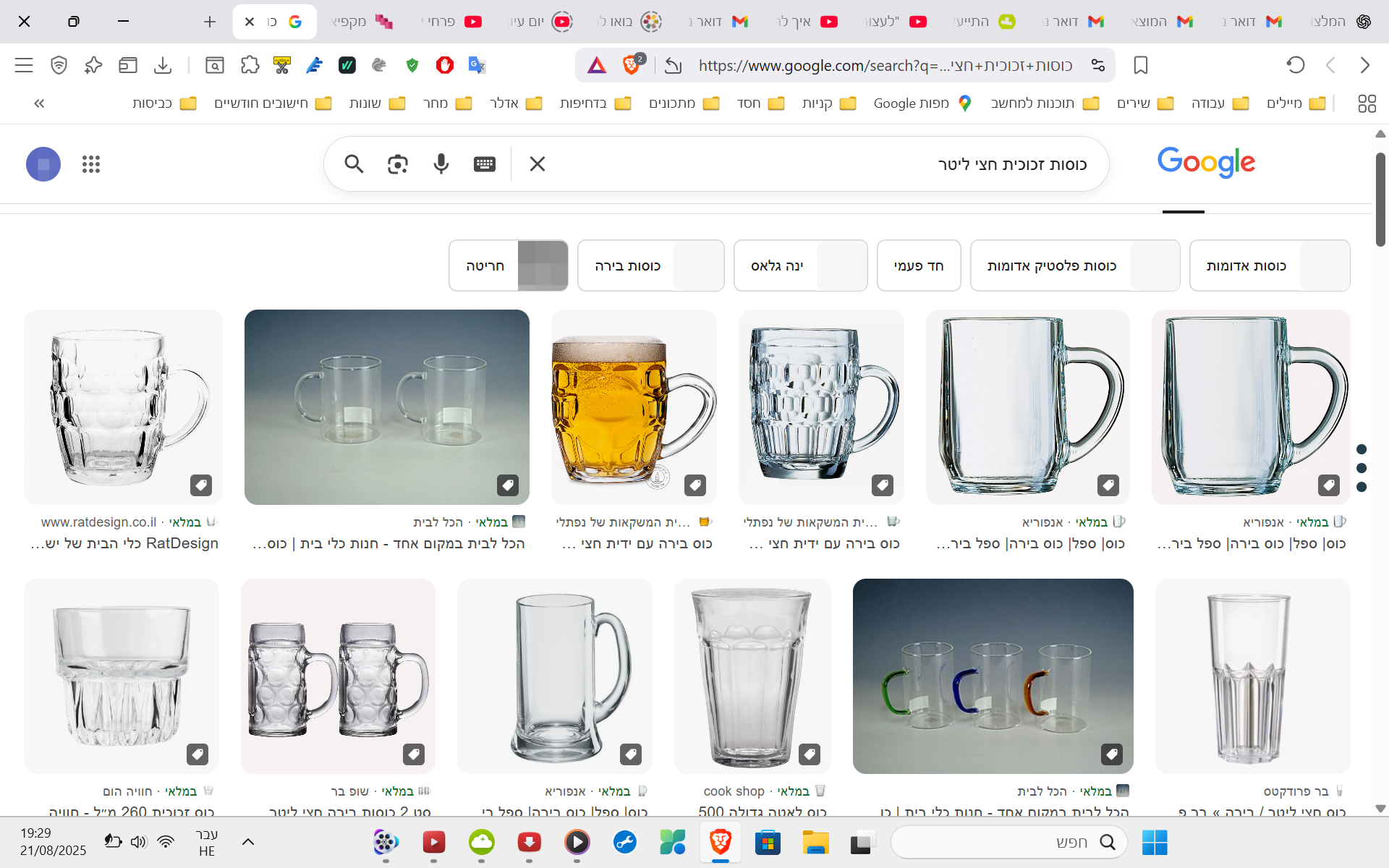Search by image using camera lens icon
The width and height of the screenshot is (1389, 868).
click(x=397, y=164)
